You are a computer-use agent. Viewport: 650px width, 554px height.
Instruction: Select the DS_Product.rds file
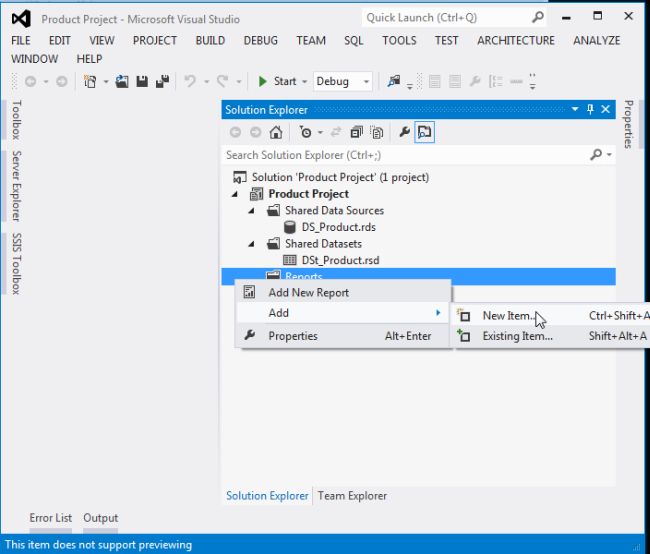[x=338, y=227]
